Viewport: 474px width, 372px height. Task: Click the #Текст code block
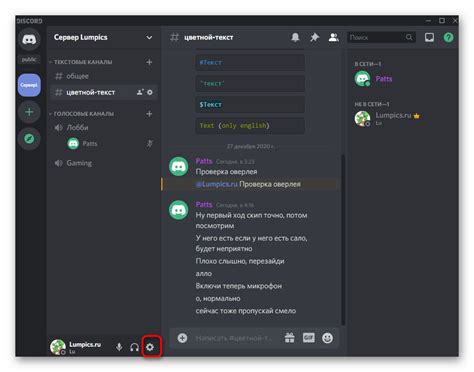pyautogui.click(x=250, y=62)
